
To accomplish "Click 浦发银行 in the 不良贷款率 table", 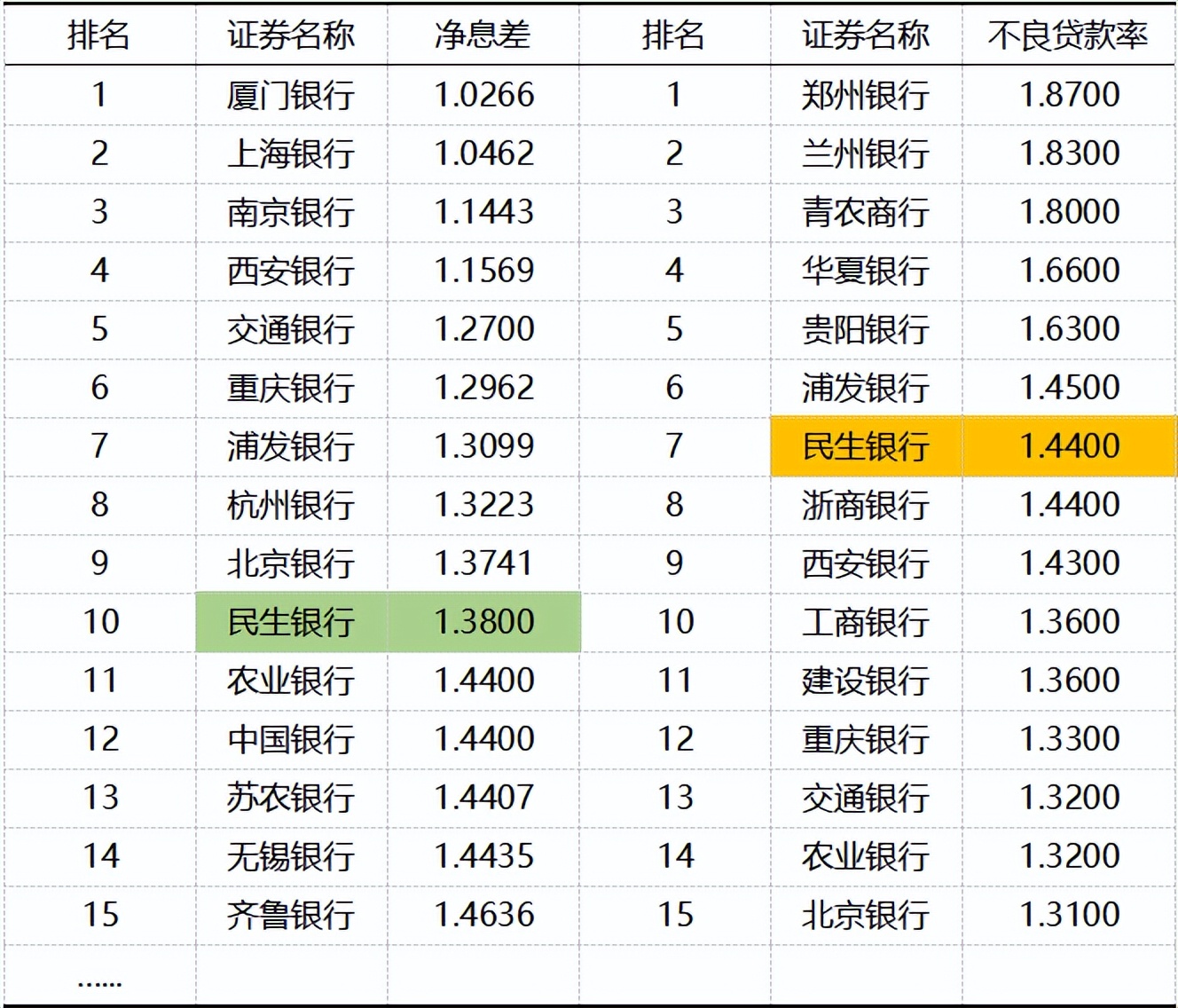I will (x=866, y=387).
